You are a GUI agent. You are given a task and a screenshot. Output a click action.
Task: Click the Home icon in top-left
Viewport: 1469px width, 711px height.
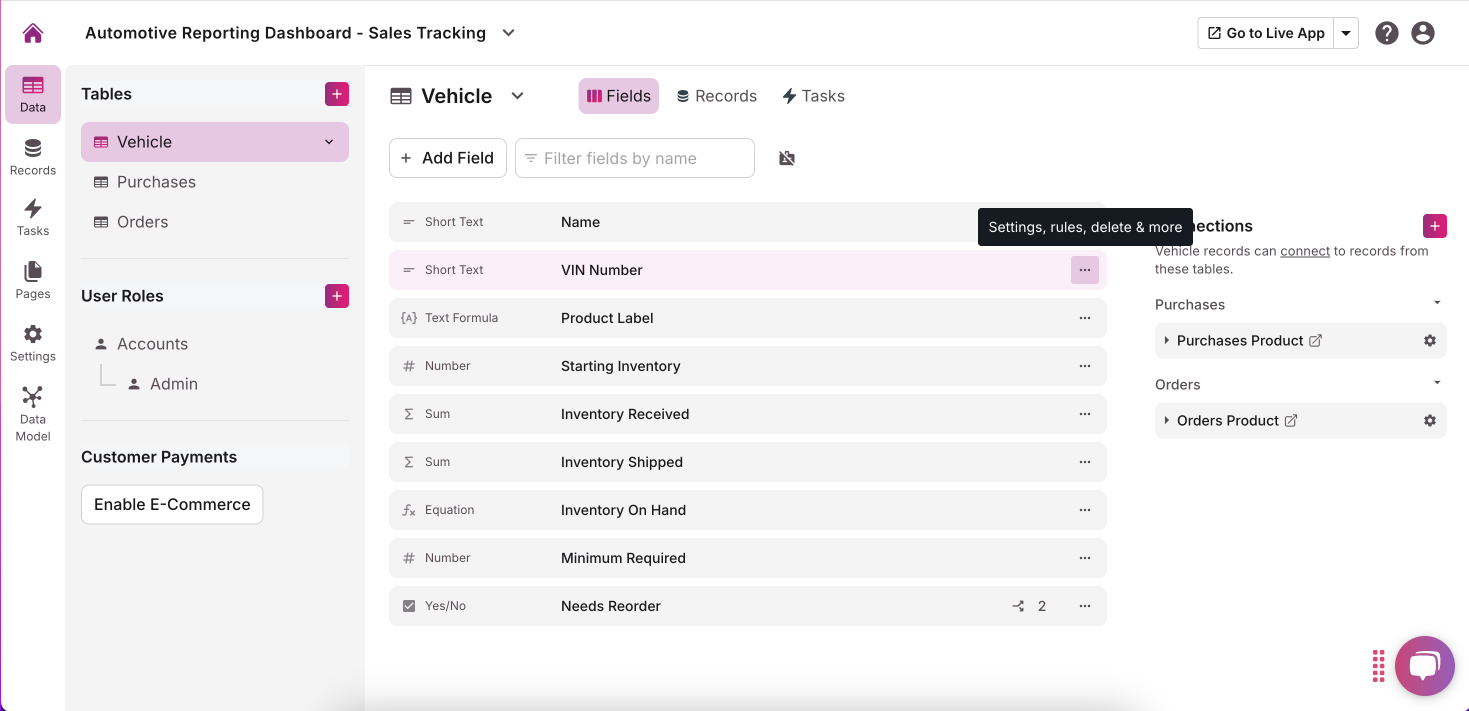pyautogui.click(x=33, y=33)
